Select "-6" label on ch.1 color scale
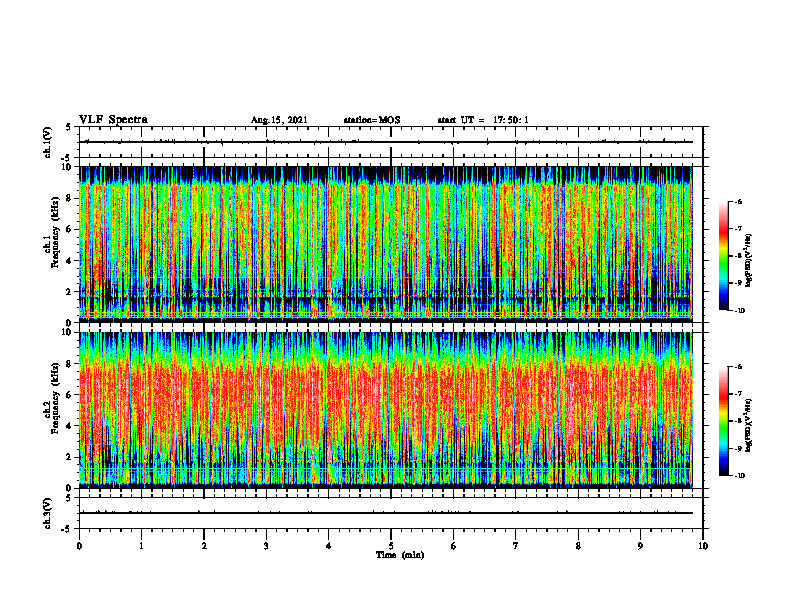This screenshot has height=612, width=792. pyautogui.click(x=738, y=202)
